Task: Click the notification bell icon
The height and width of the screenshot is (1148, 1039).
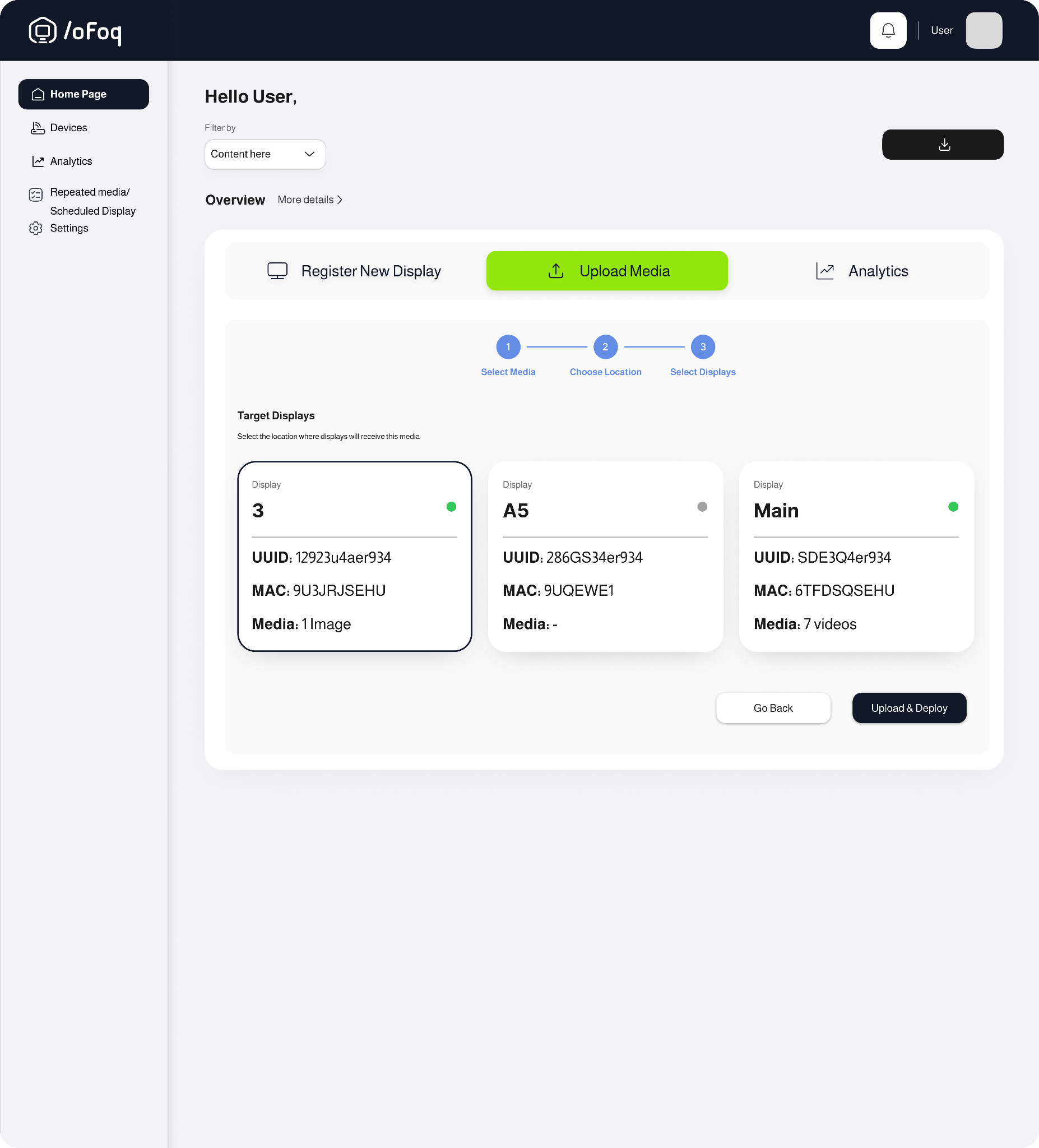Action: click(x=888, y=31)
